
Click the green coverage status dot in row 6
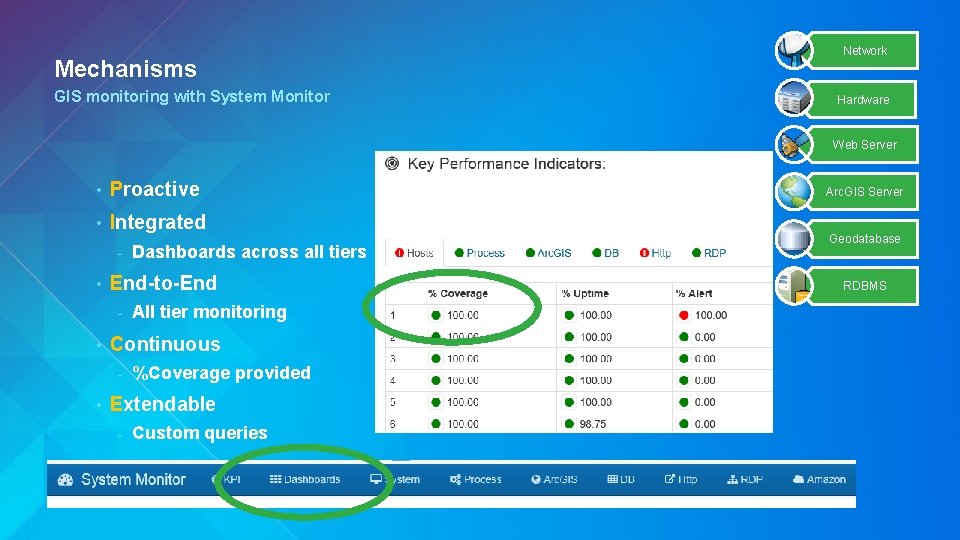coord(436,424)
